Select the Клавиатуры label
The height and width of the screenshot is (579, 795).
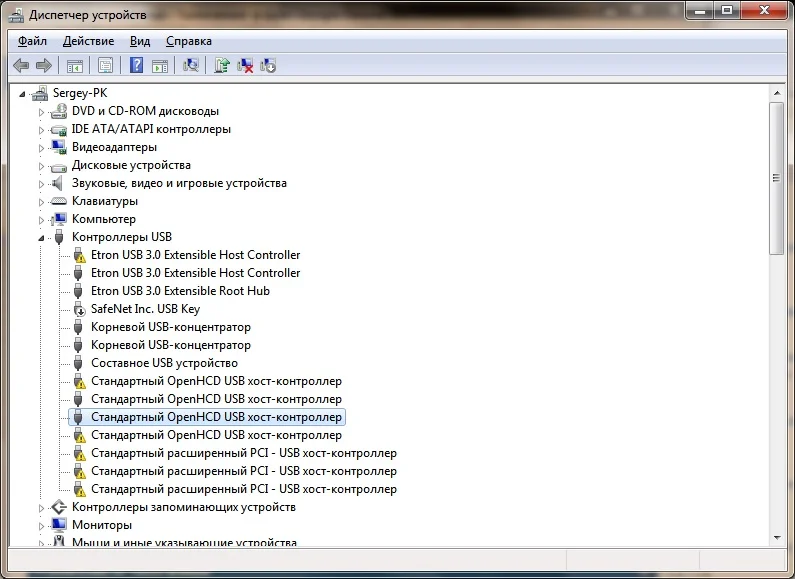(105, 201)
